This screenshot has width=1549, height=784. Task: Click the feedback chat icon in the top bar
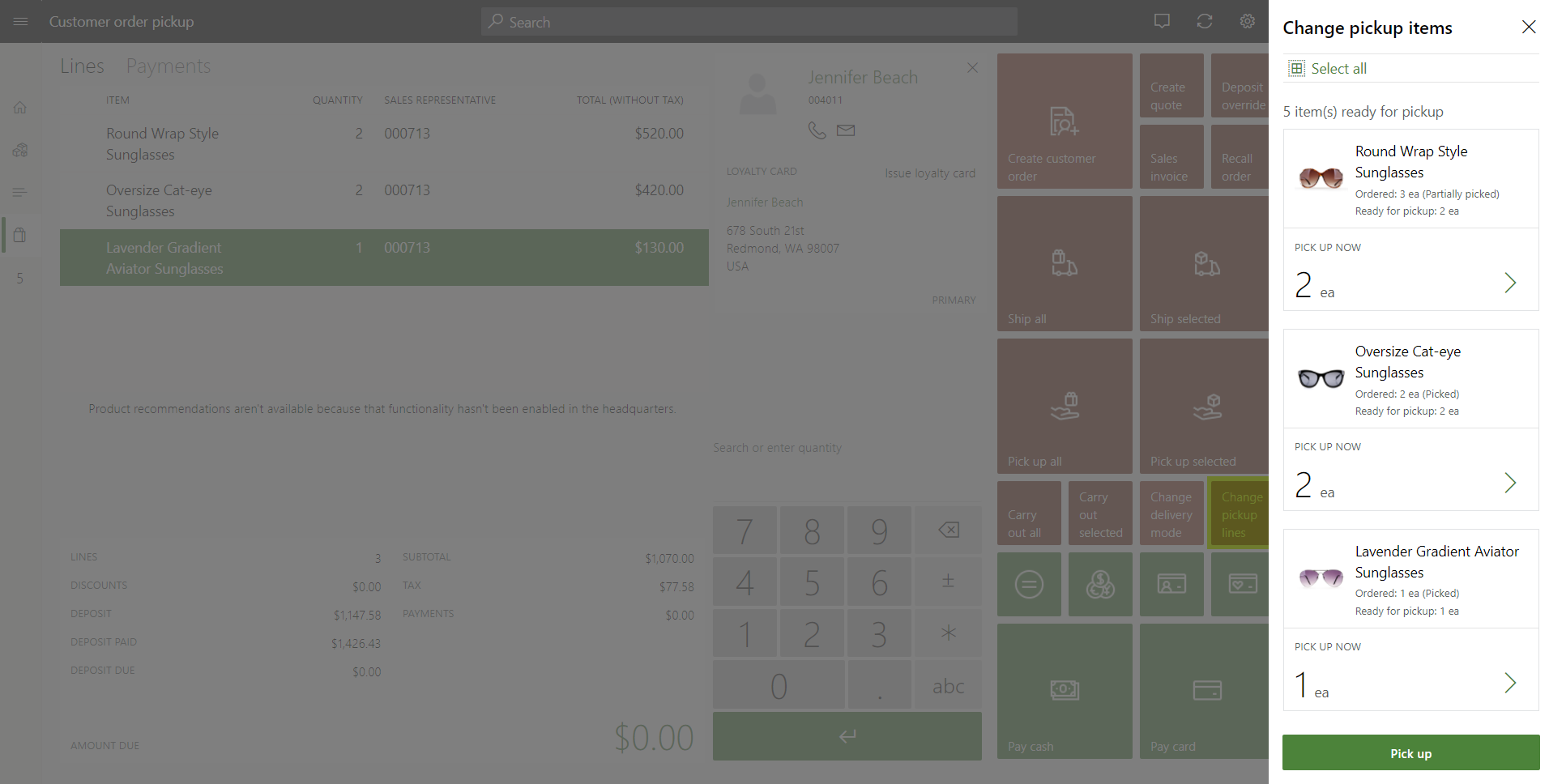point(1163,21)
